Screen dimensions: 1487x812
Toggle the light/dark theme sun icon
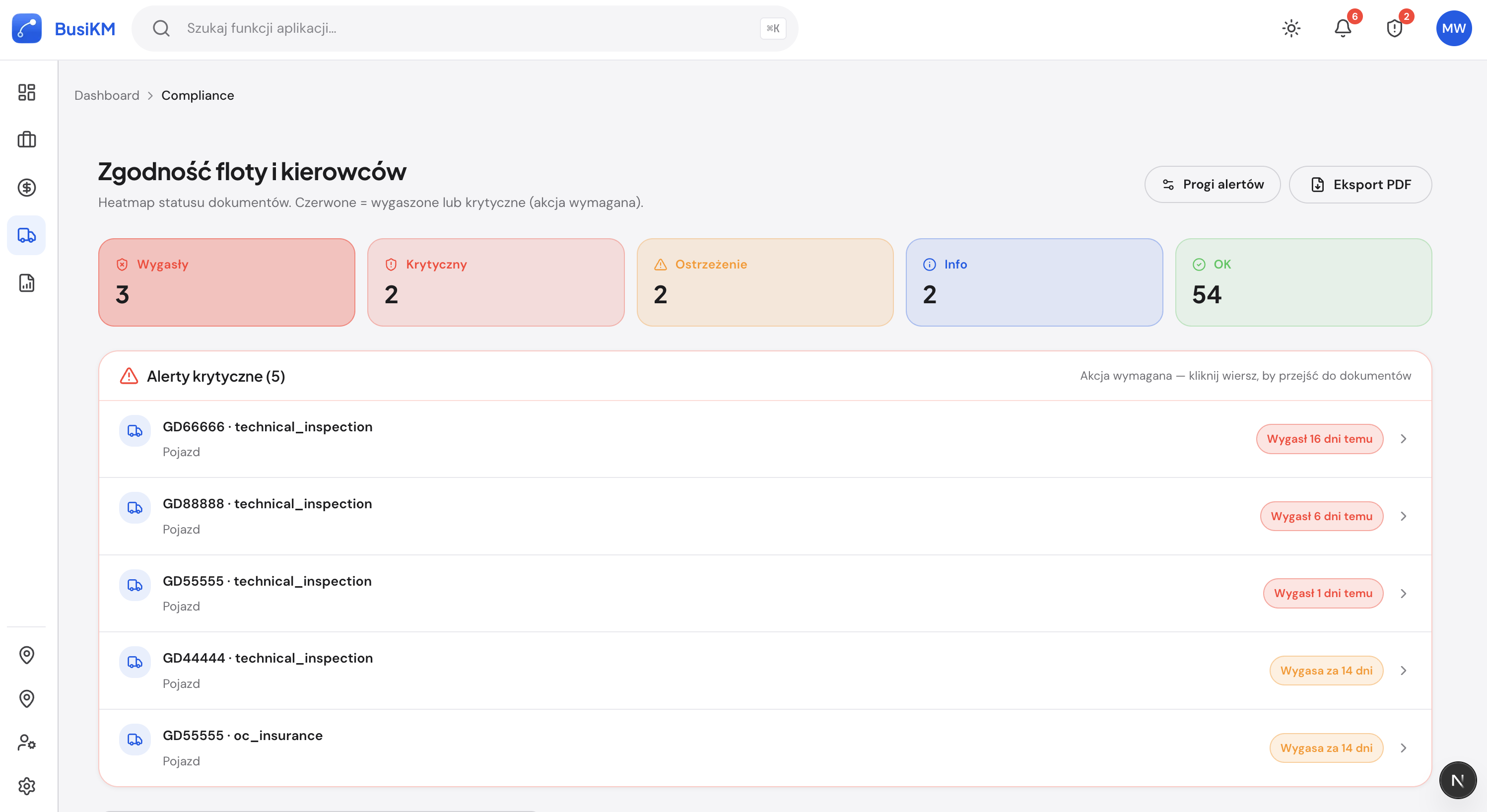(1291, 28)
